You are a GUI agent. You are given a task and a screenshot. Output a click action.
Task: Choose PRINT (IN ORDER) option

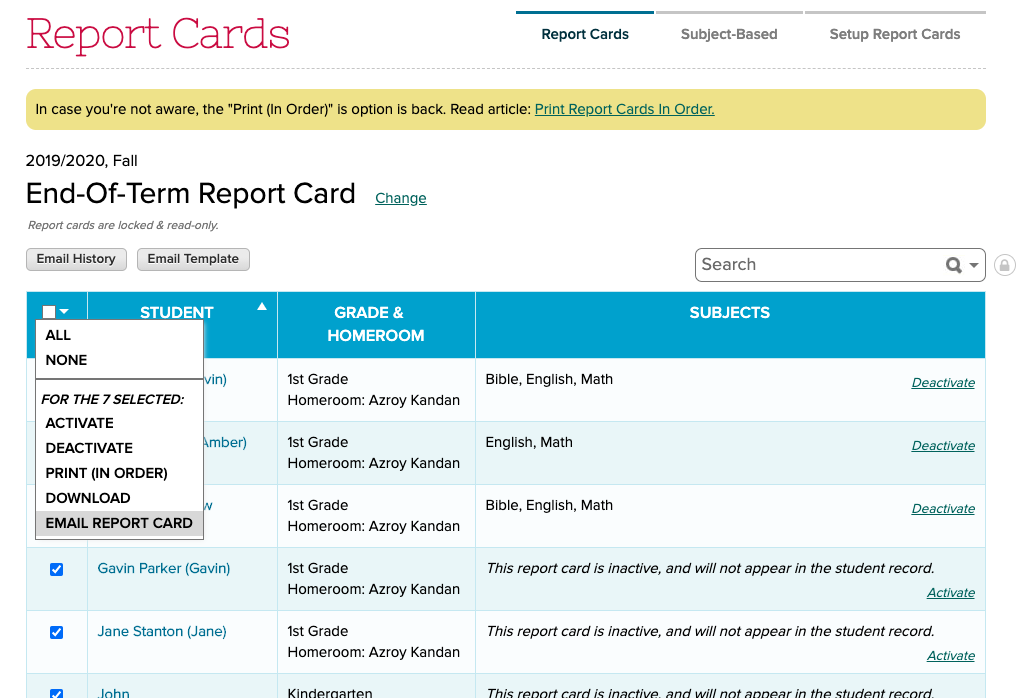[x=119, y=473]
